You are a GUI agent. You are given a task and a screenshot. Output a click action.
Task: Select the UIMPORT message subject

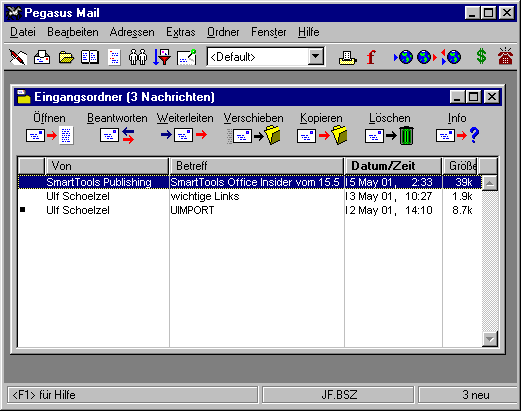(192, 210)
